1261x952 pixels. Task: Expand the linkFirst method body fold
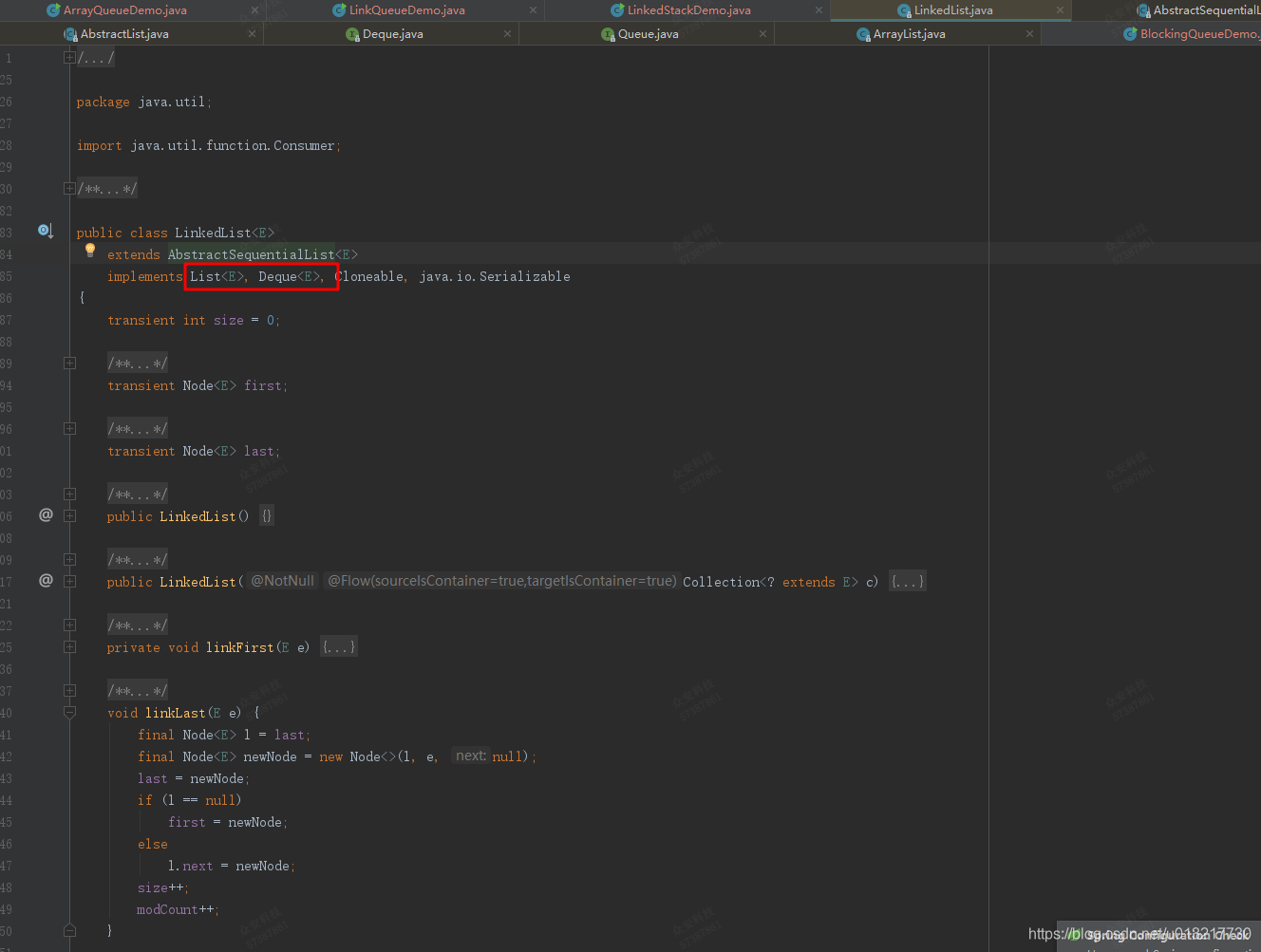(x=69, y=647)
